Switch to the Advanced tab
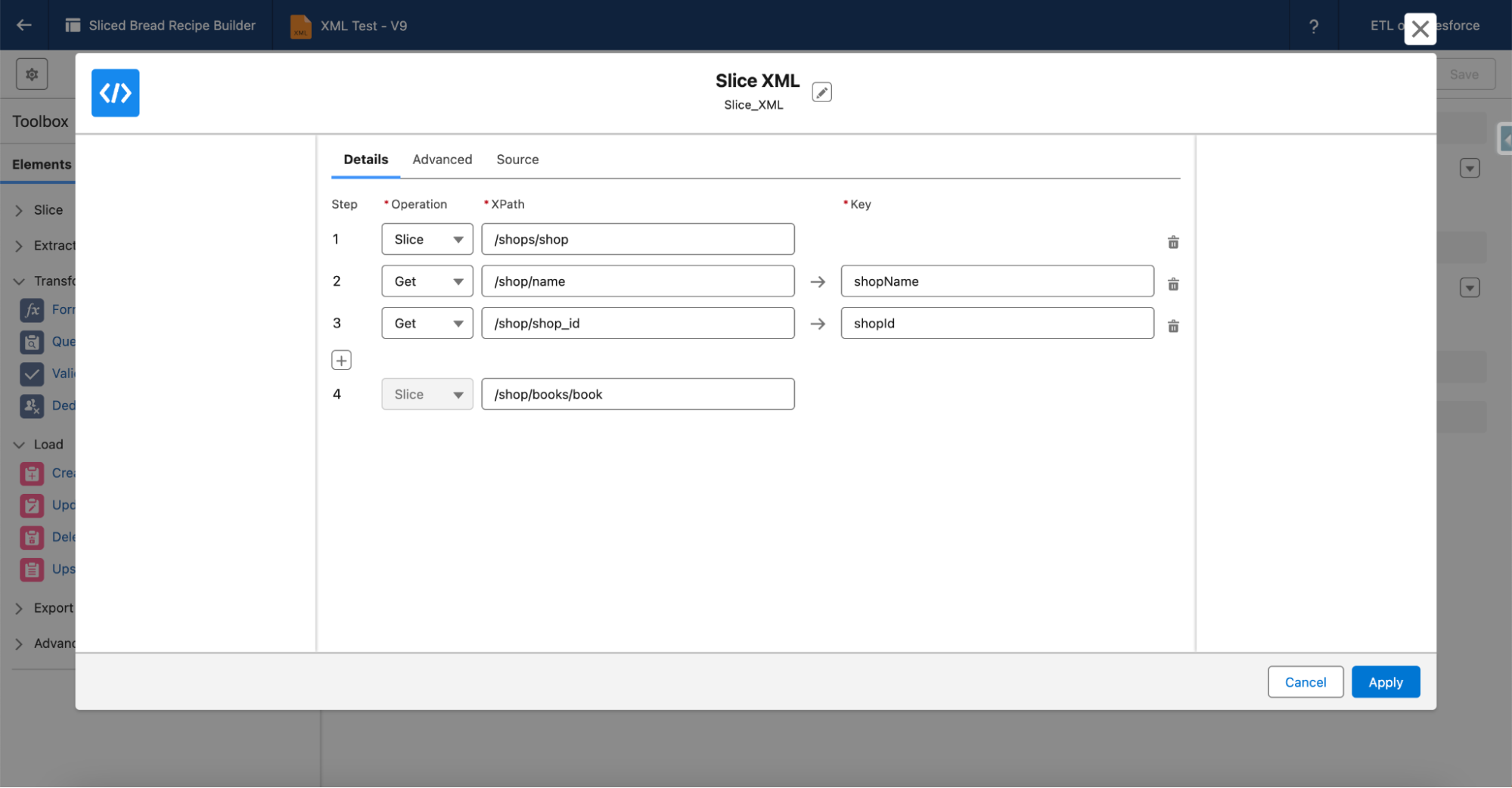Image resolution: width=1512 pixels, height=788 pixels. point(442,159)
